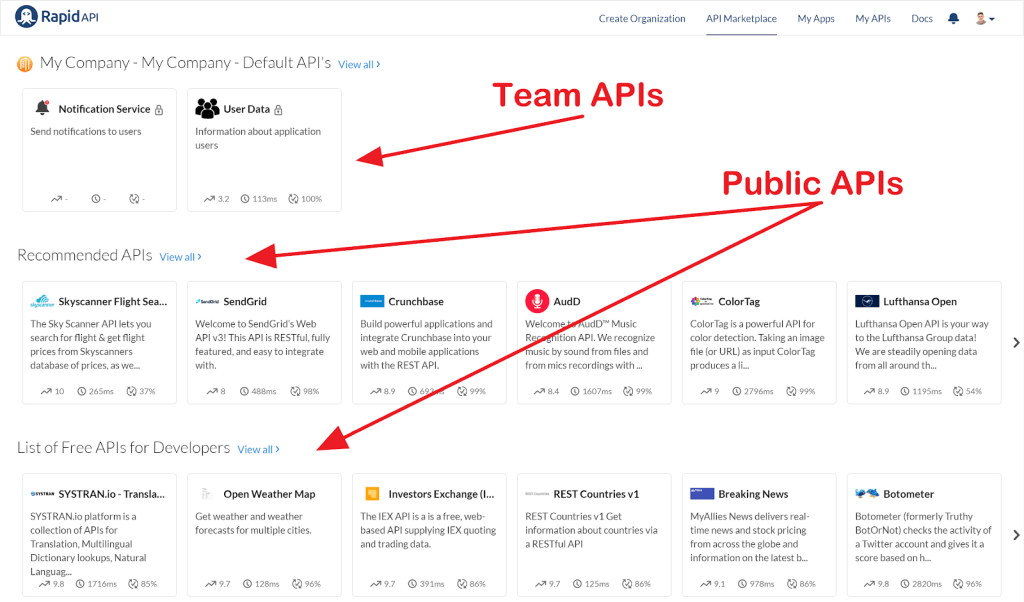Click the User Data people icon
Screen dimensions: 1024x602
[207, 108]
